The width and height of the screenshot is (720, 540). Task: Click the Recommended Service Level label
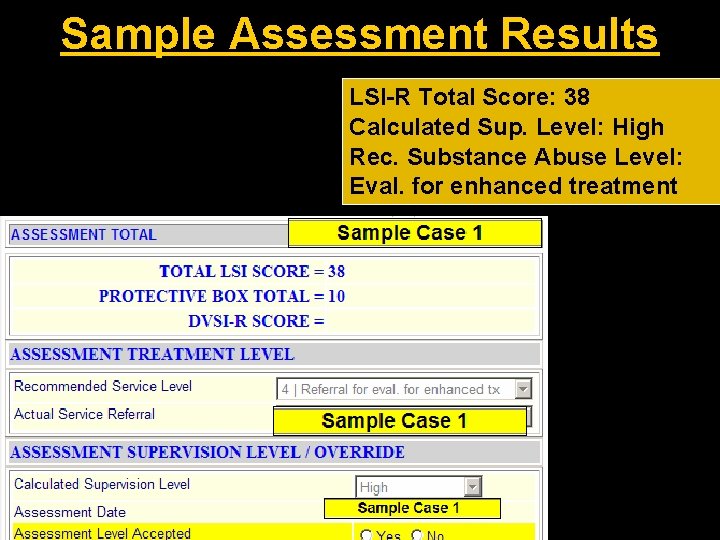(103, 386)
